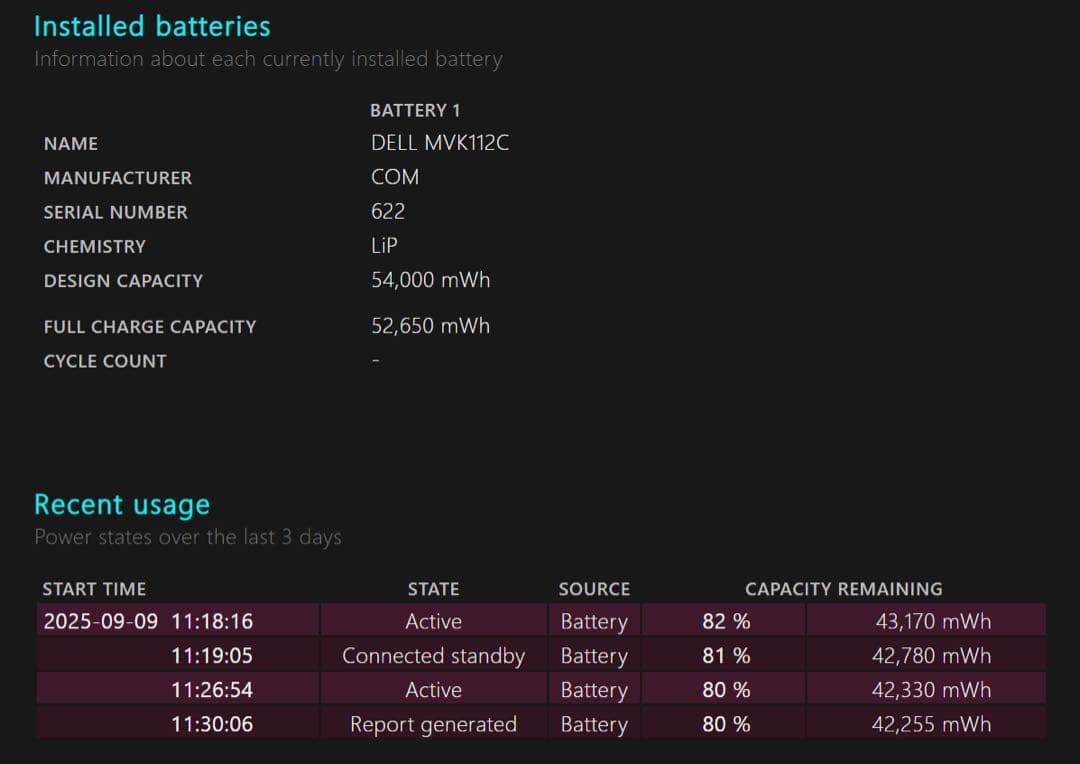Click the SOURCE column header
The image size is (1080, 765).
click(594, 589)
